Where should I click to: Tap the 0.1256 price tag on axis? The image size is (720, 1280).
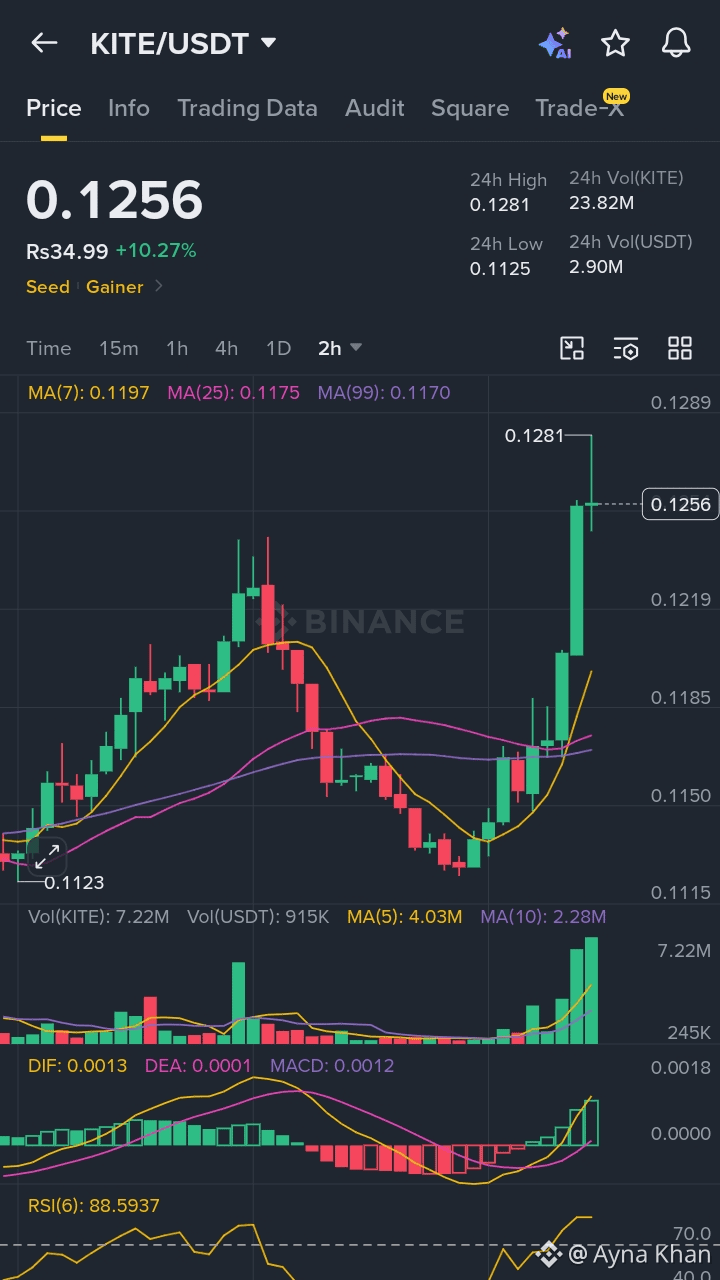[681, 504]
